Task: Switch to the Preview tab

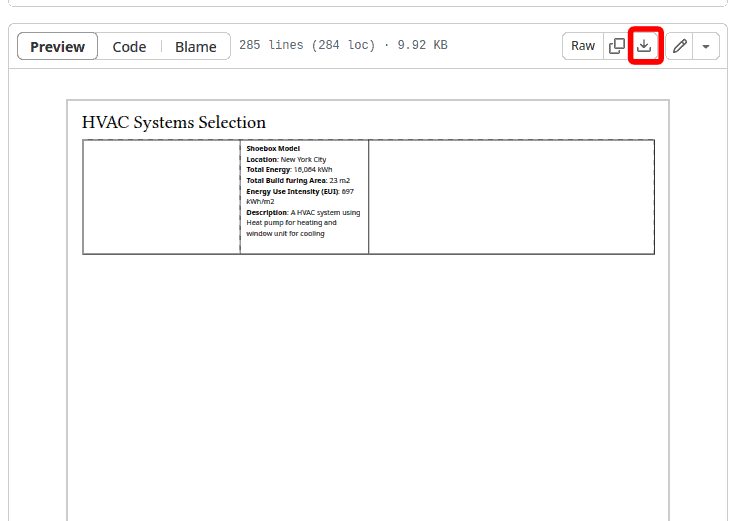Action: (57, 47)
